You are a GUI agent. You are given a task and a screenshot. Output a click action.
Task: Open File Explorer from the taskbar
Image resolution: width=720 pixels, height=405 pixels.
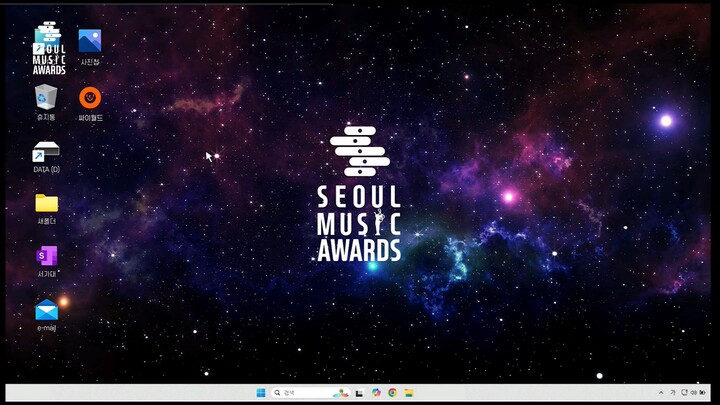pos(408,393)
